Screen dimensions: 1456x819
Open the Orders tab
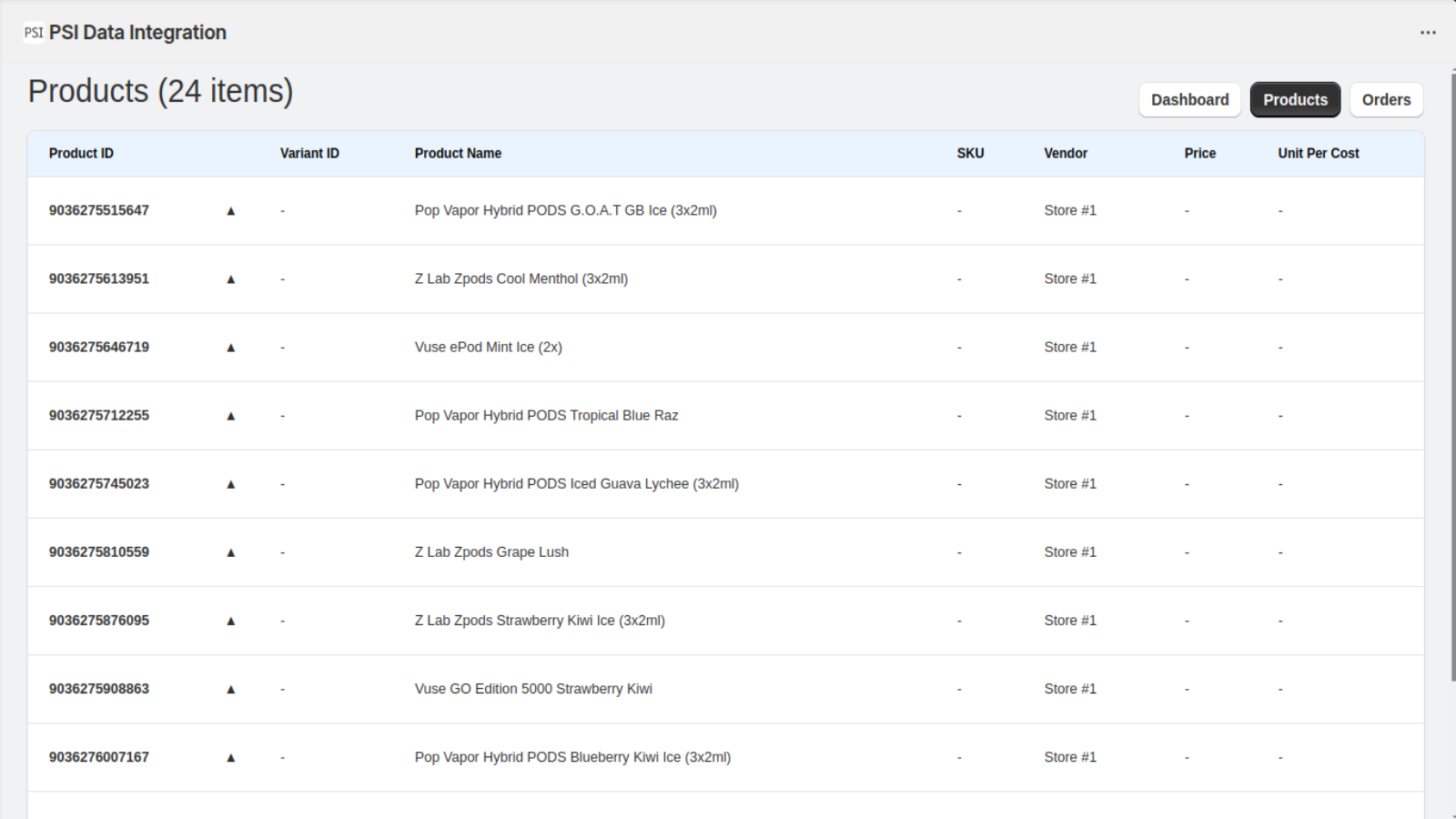point(1386,100)
